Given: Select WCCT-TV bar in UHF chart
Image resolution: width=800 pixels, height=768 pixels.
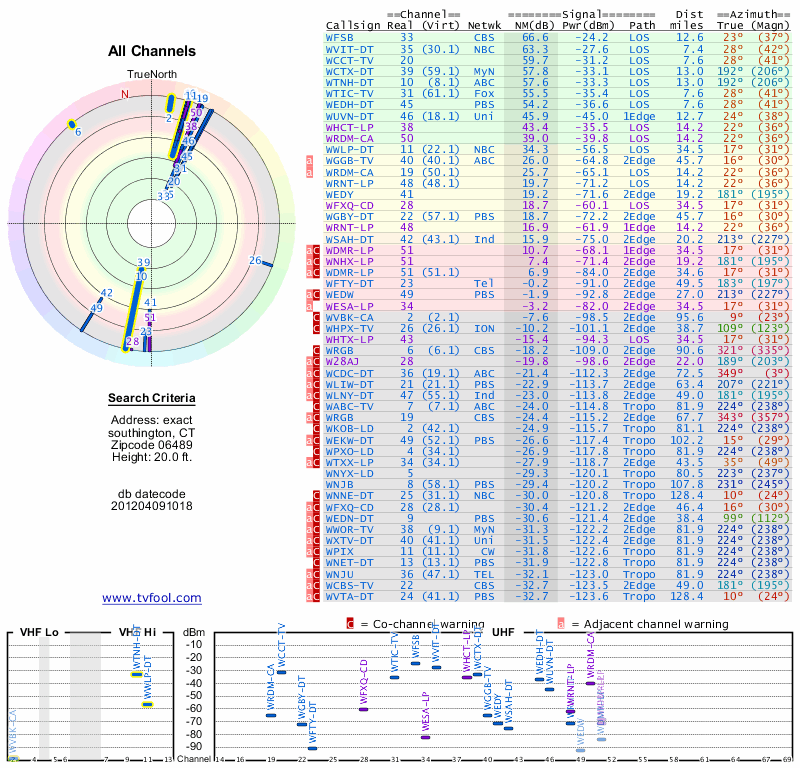Looking at the screenshot, I should point(281,672).
